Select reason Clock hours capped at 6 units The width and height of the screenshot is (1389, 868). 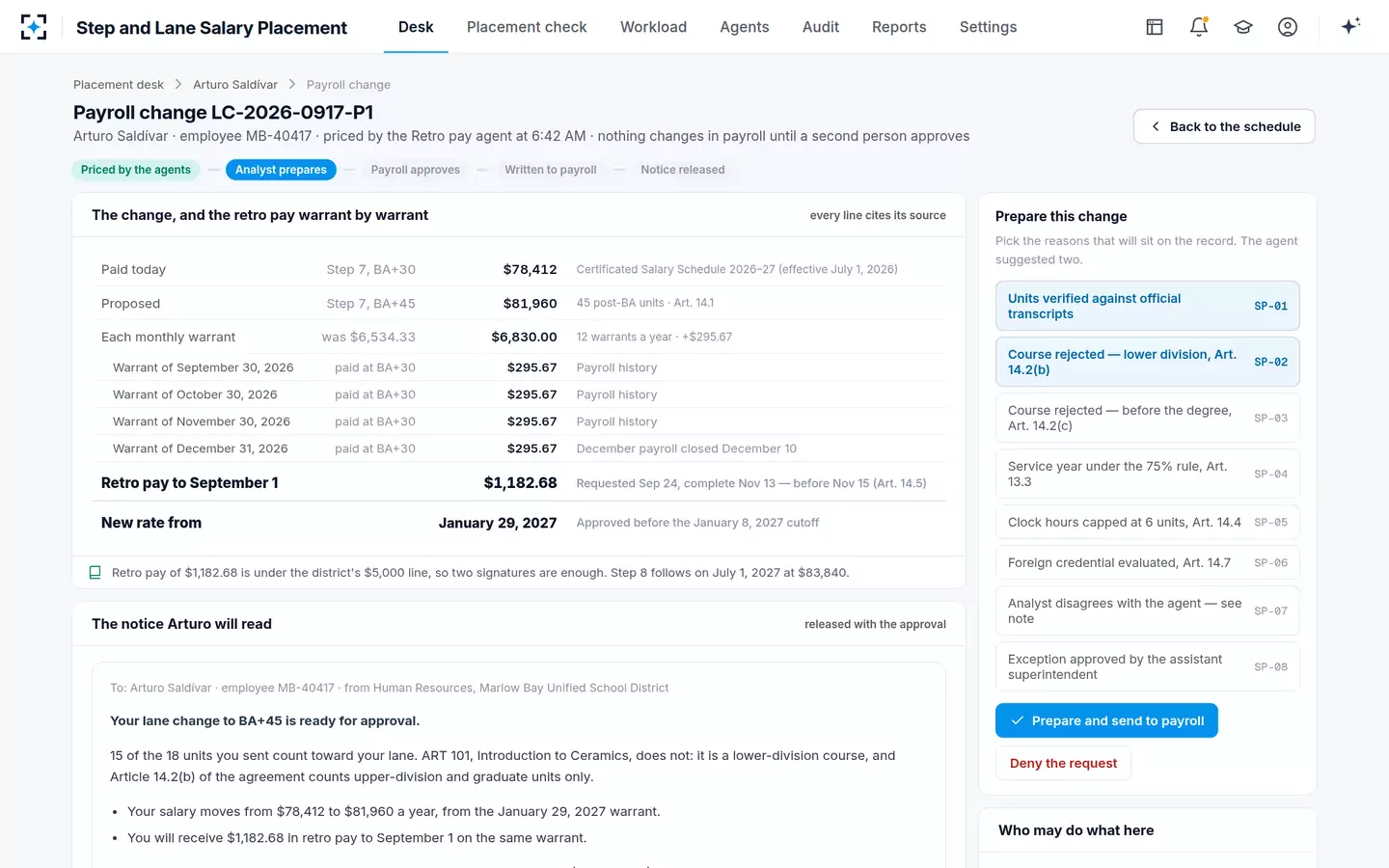coord(1148,522)
